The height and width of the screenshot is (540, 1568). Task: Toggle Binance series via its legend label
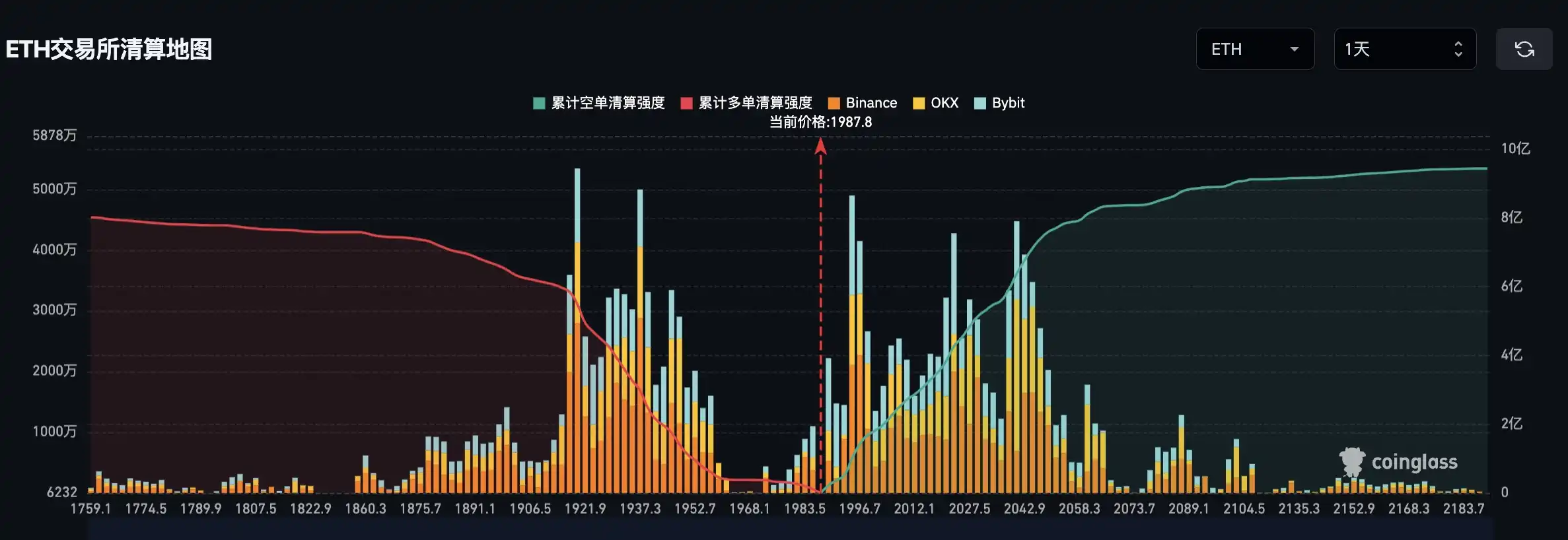(871, 103)
